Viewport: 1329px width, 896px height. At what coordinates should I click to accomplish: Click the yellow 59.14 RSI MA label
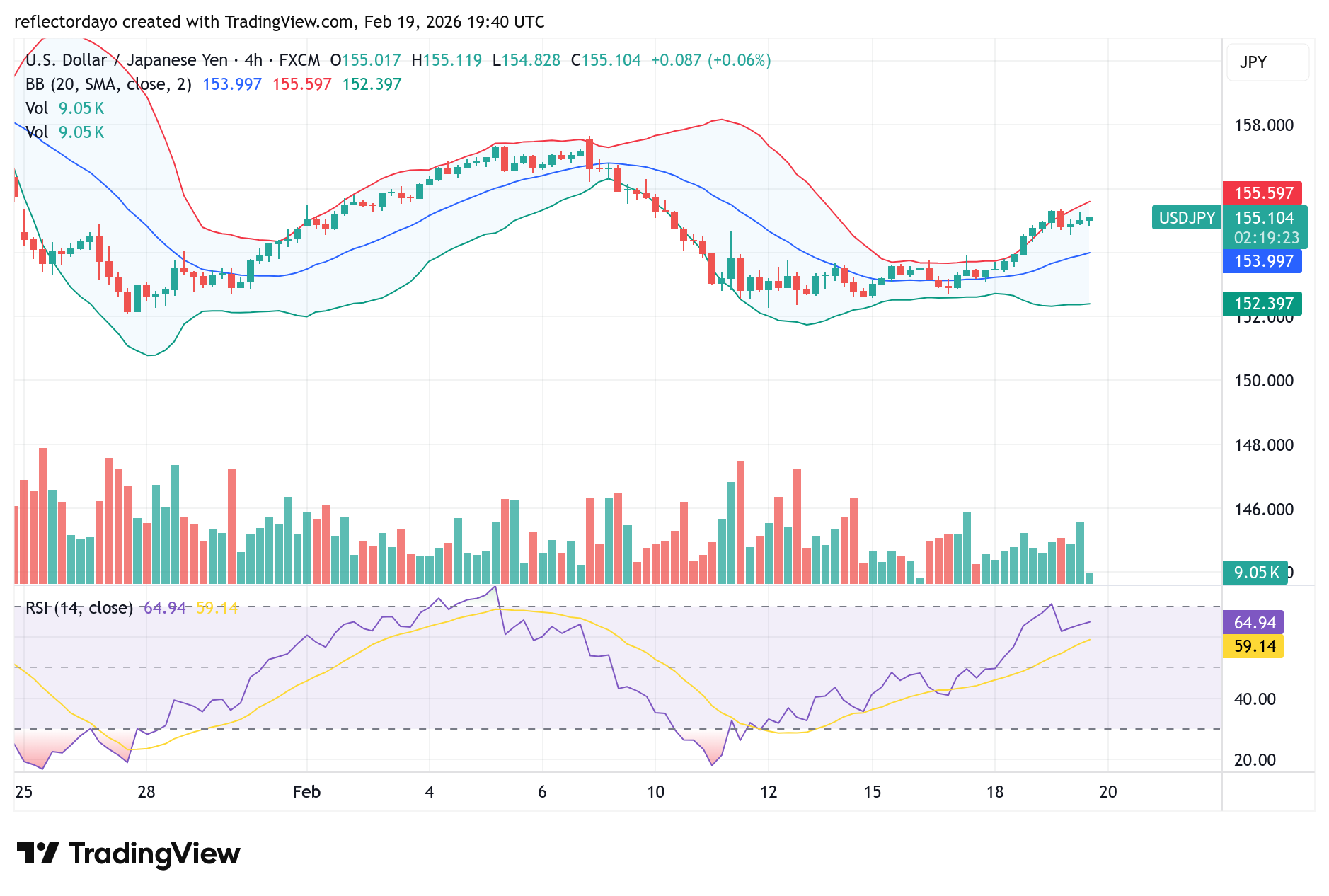point(1255,646)
